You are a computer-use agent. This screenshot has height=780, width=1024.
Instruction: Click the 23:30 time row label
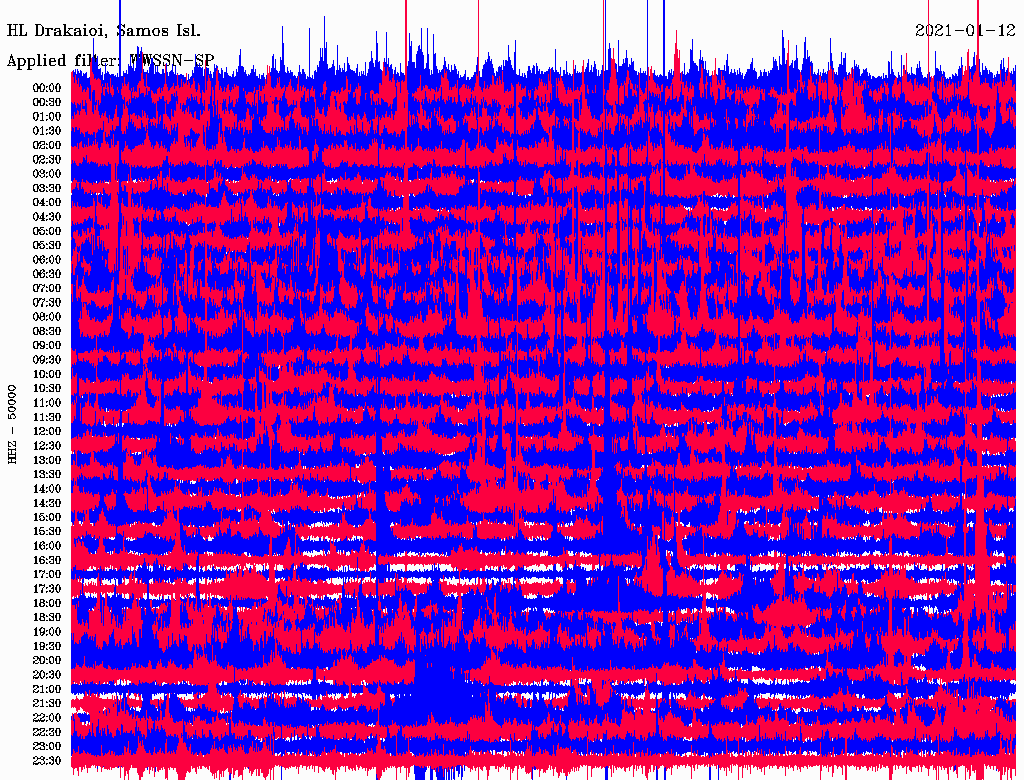pos(47,761)
